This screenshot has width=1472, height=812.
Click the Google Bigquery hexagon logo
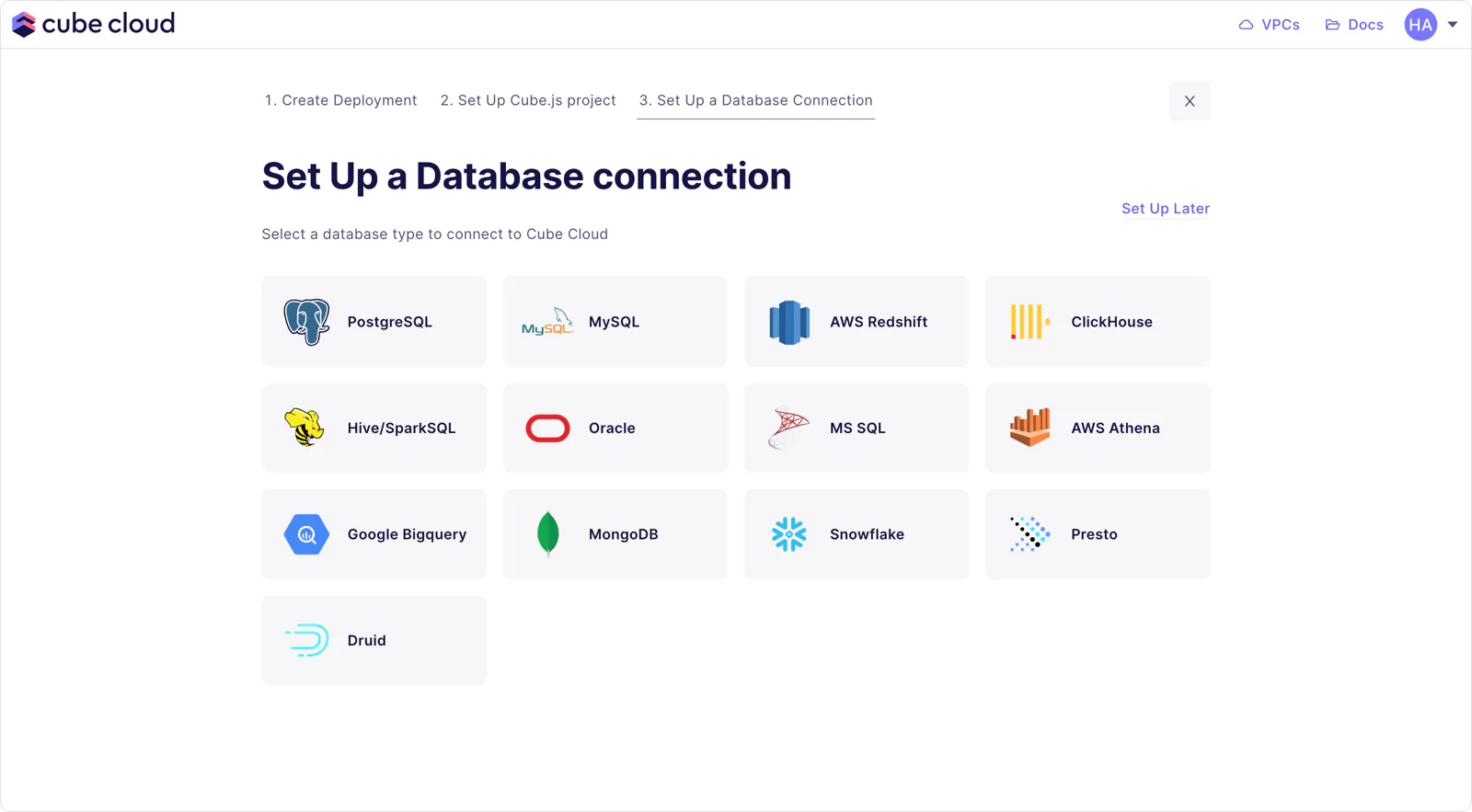pyautogui.click(x=306, y=534)
